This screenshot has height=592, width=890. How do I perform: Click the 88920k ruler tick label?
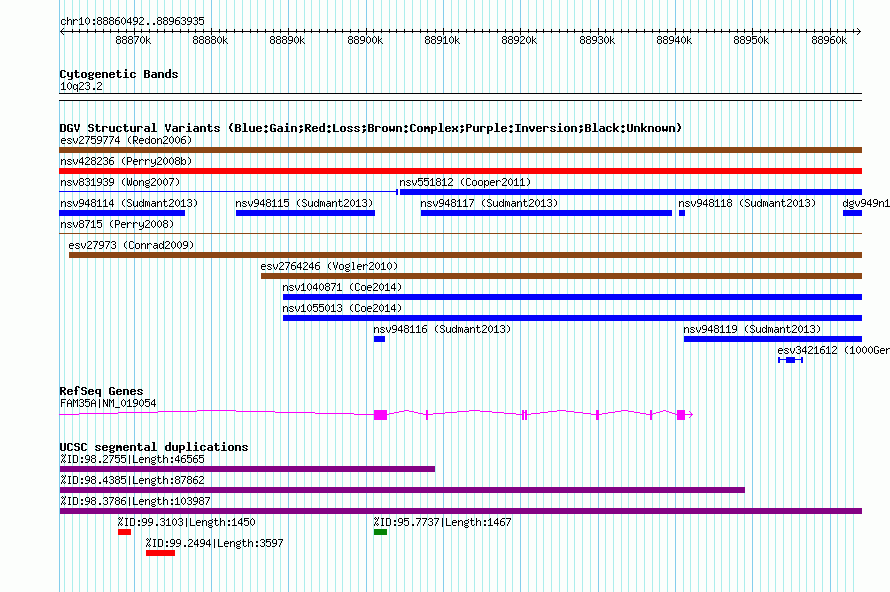point(519,40)
